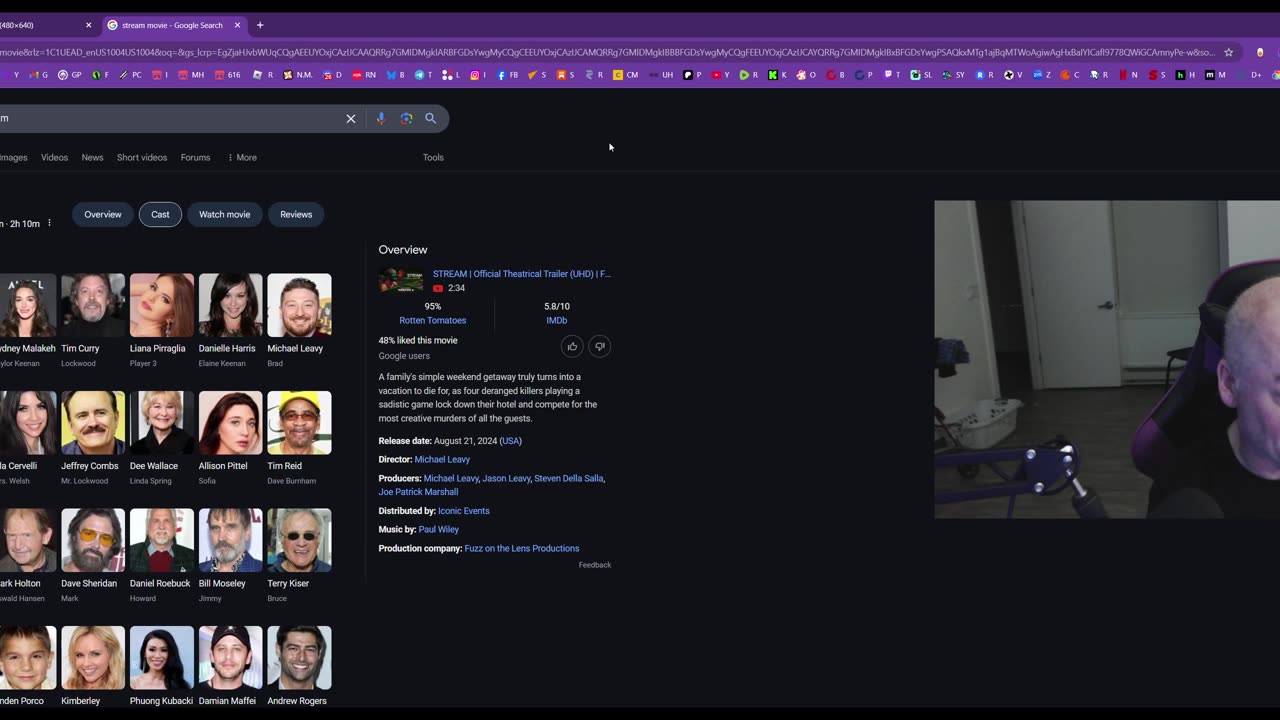Open the IMDb rating link
1280x720 pixels.
click(x=556, y=320)
